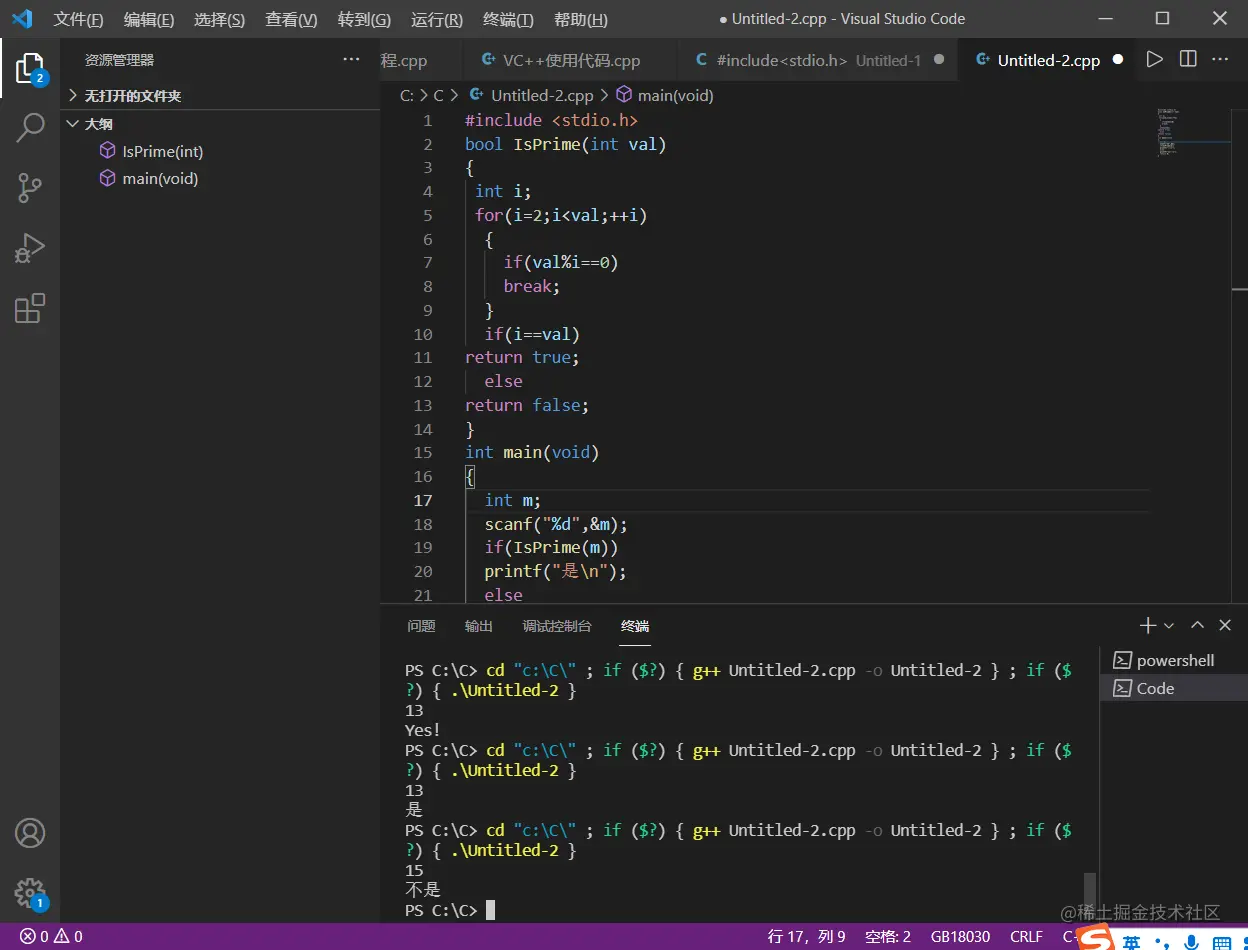Image resolution: width=1248 pixels, height=950 pixels.
Task: Open the Manage gear icon
Action: tap(30, 892)
